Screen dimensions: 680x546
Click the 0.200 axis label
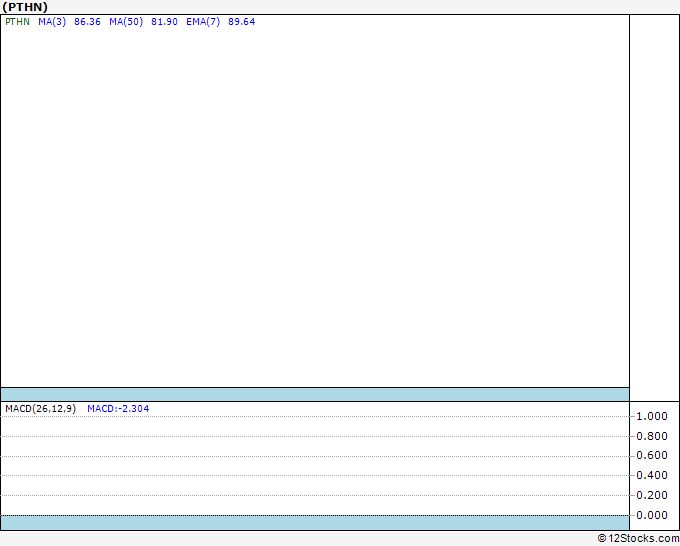(x=652, y=495)
